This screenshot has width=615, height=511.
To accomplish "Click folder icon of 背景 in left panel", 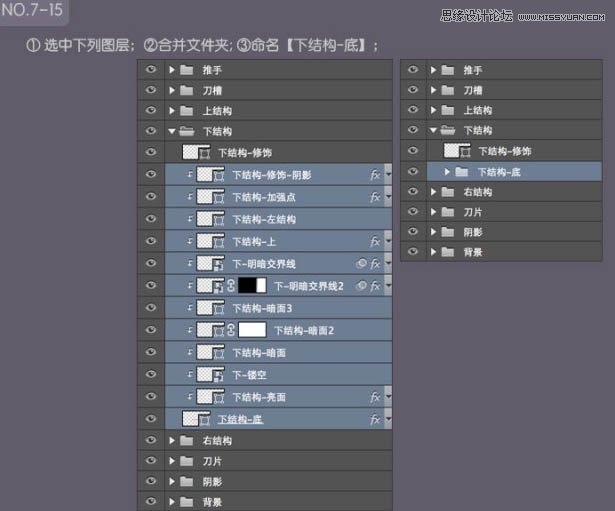I will pos(186,502).
